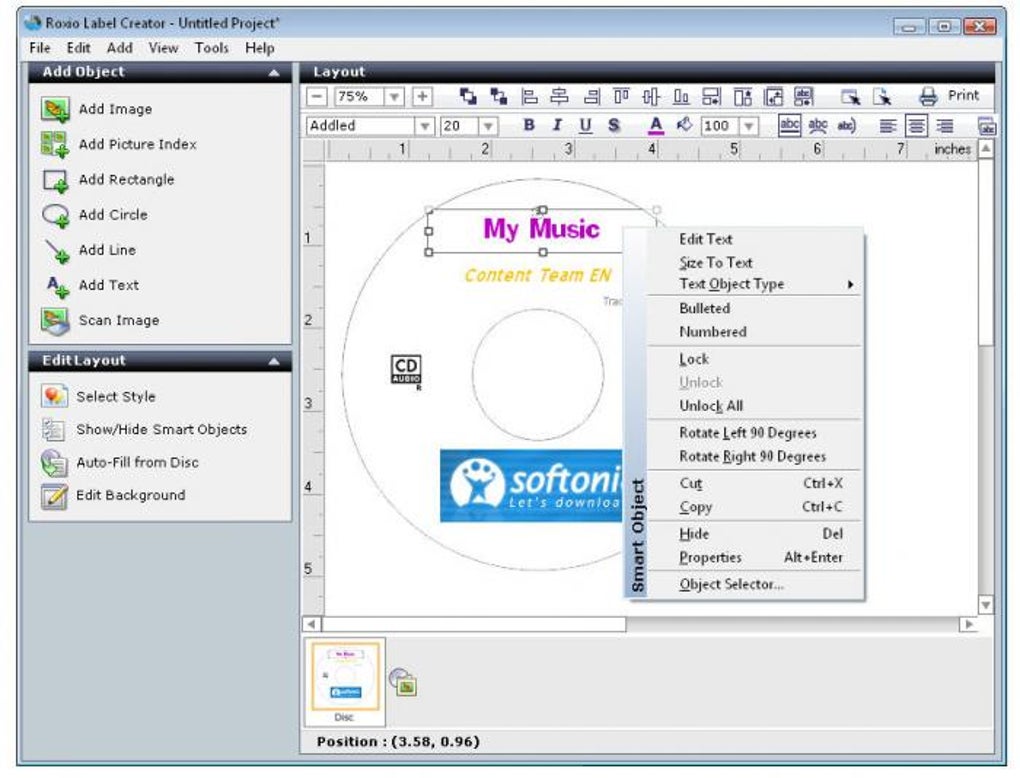Click the Add Picture Index icon
This screenshot has width=1020, height=778.
tap(55, 144)
